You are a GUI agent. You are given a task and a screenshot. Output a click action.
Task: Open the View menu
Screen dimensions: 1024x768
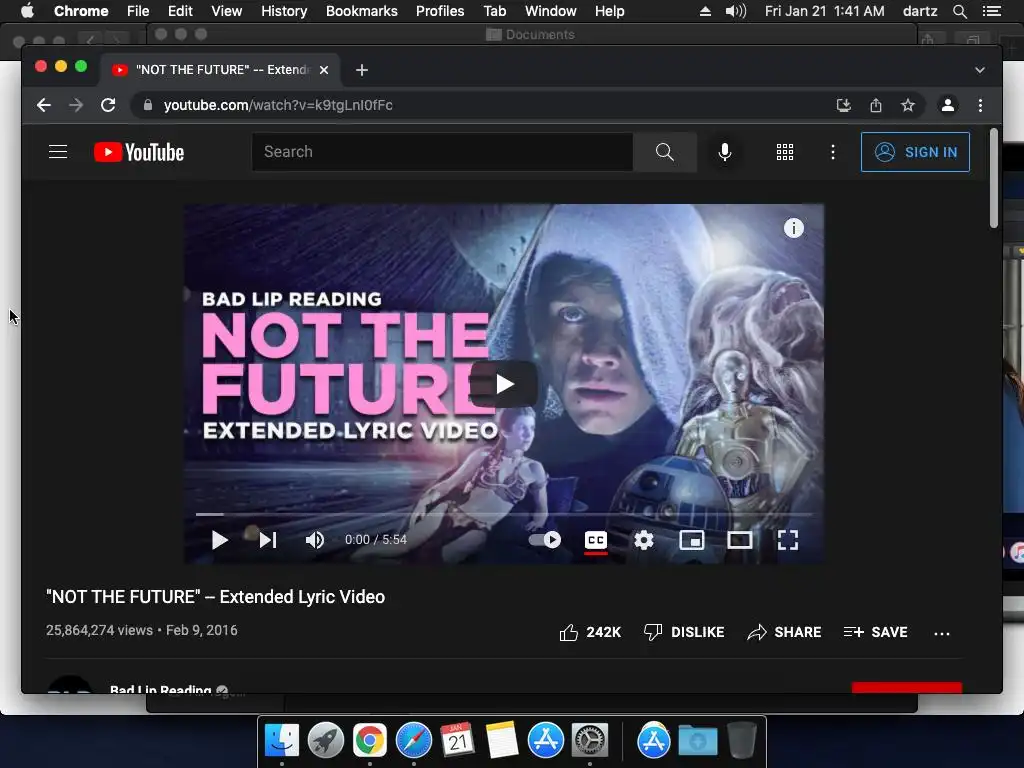[227, 11]
